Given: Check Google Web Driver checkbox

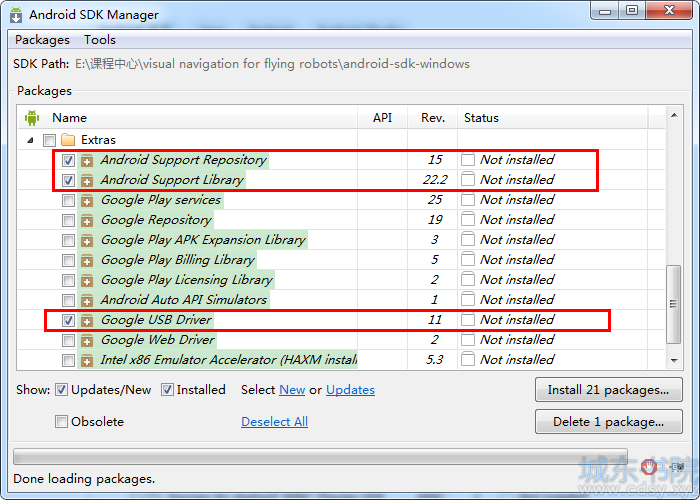Looking at the screenshot, I should [x=68, y=340].
